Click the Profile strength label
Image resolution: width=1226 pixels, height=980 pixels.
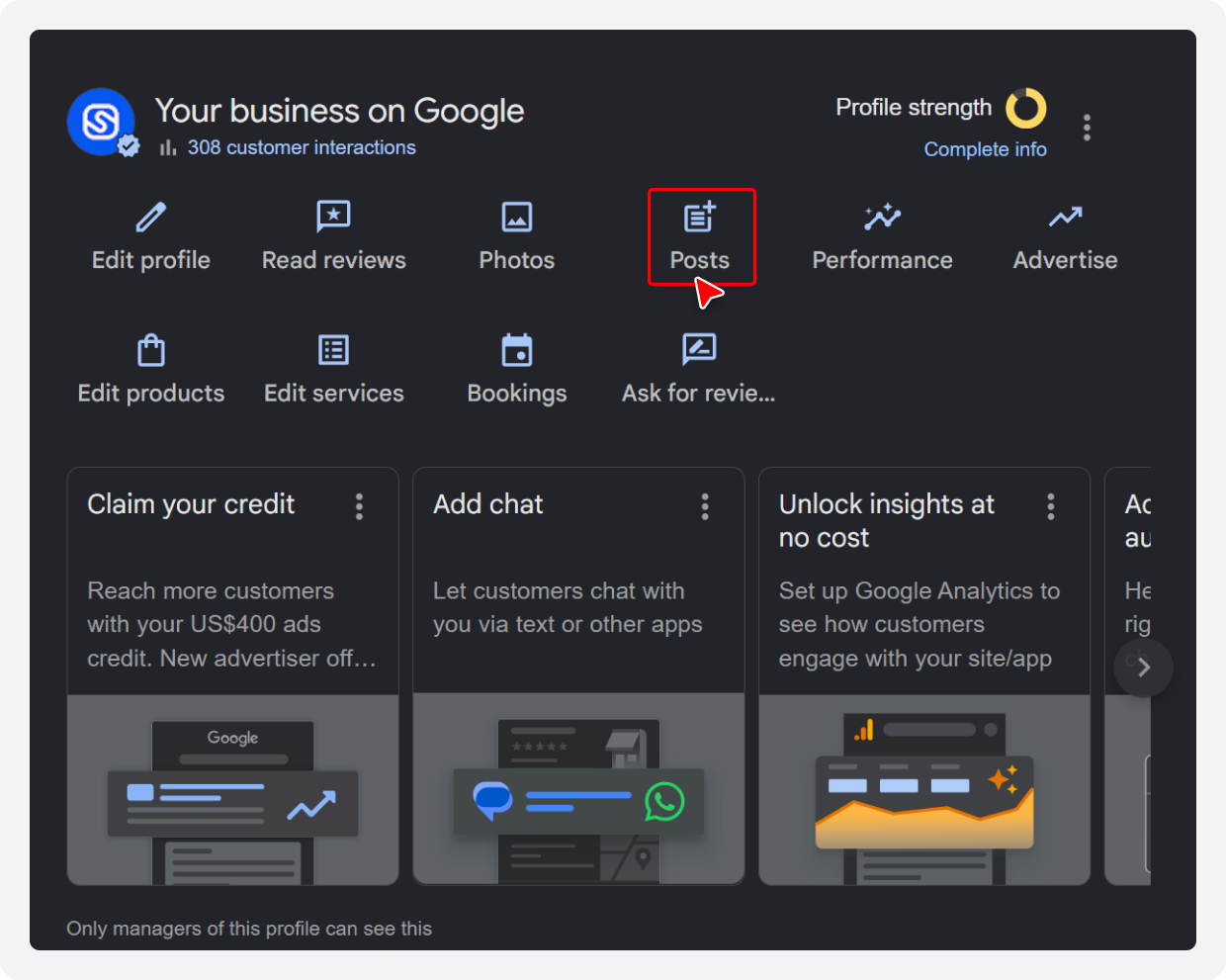(x=914, y=107)
